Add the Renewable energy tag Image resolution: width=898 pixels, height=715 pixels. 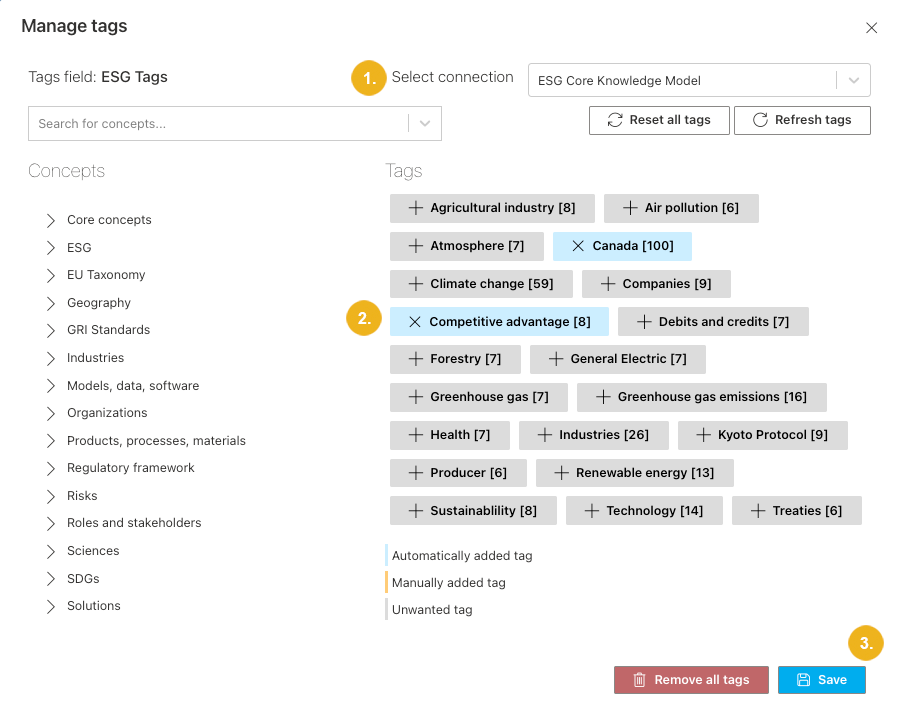561,473
